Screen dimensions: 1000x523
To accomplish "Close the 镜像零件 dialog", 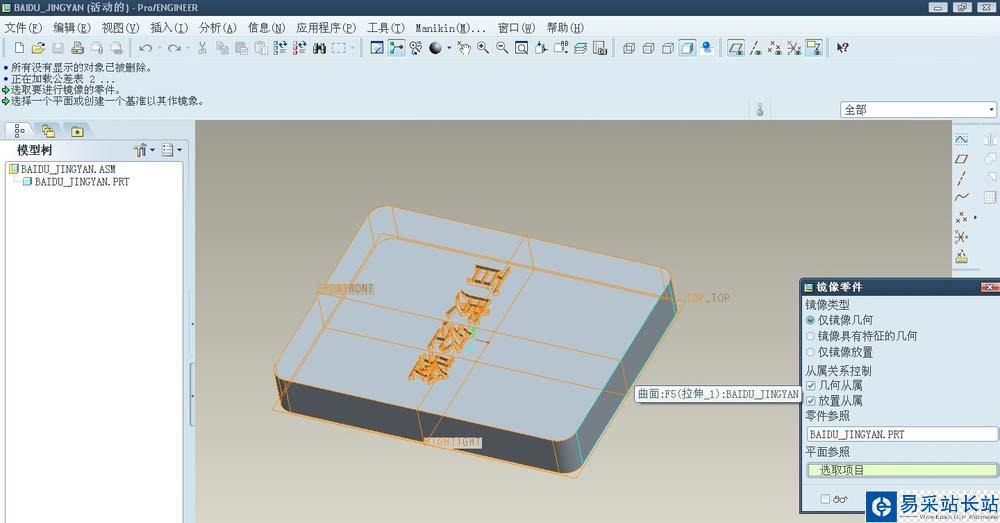I will pyautogui.click(x=989, y=287).
